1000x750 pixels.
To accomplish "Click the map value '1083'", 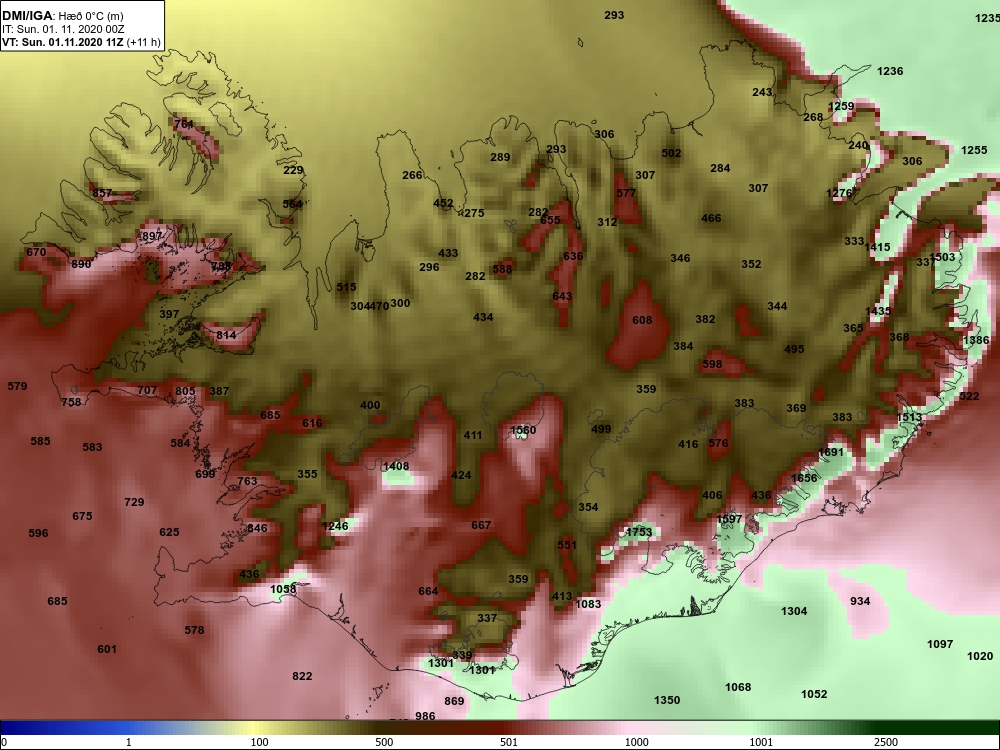I will point(588,603).
